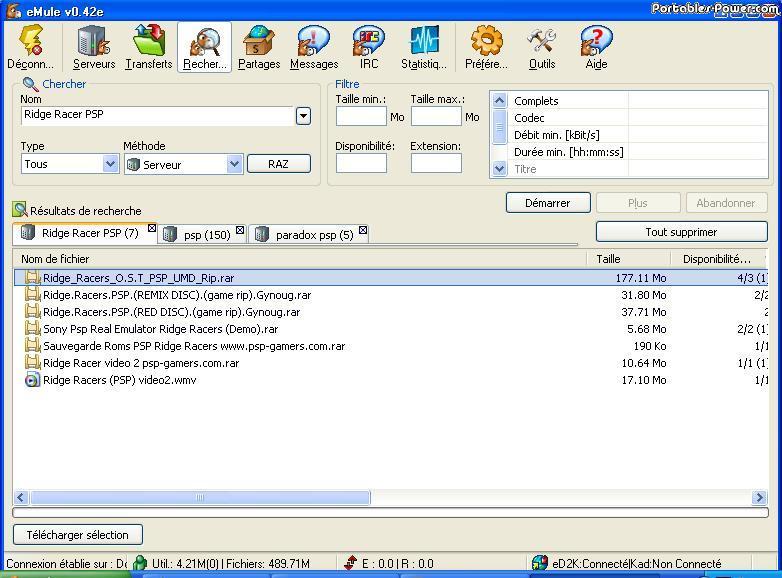Viewport: 782px width, 578px height.
Task: Select the Recherche toolbar icon
Action: [204, 47]
